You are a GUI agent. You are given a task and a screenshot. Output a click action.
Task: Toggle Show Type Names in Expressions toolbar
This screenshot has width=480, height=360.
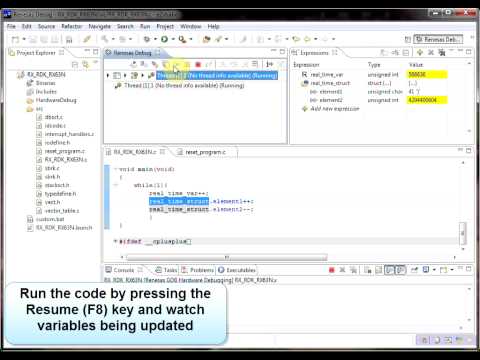click(x=384, y=52)
